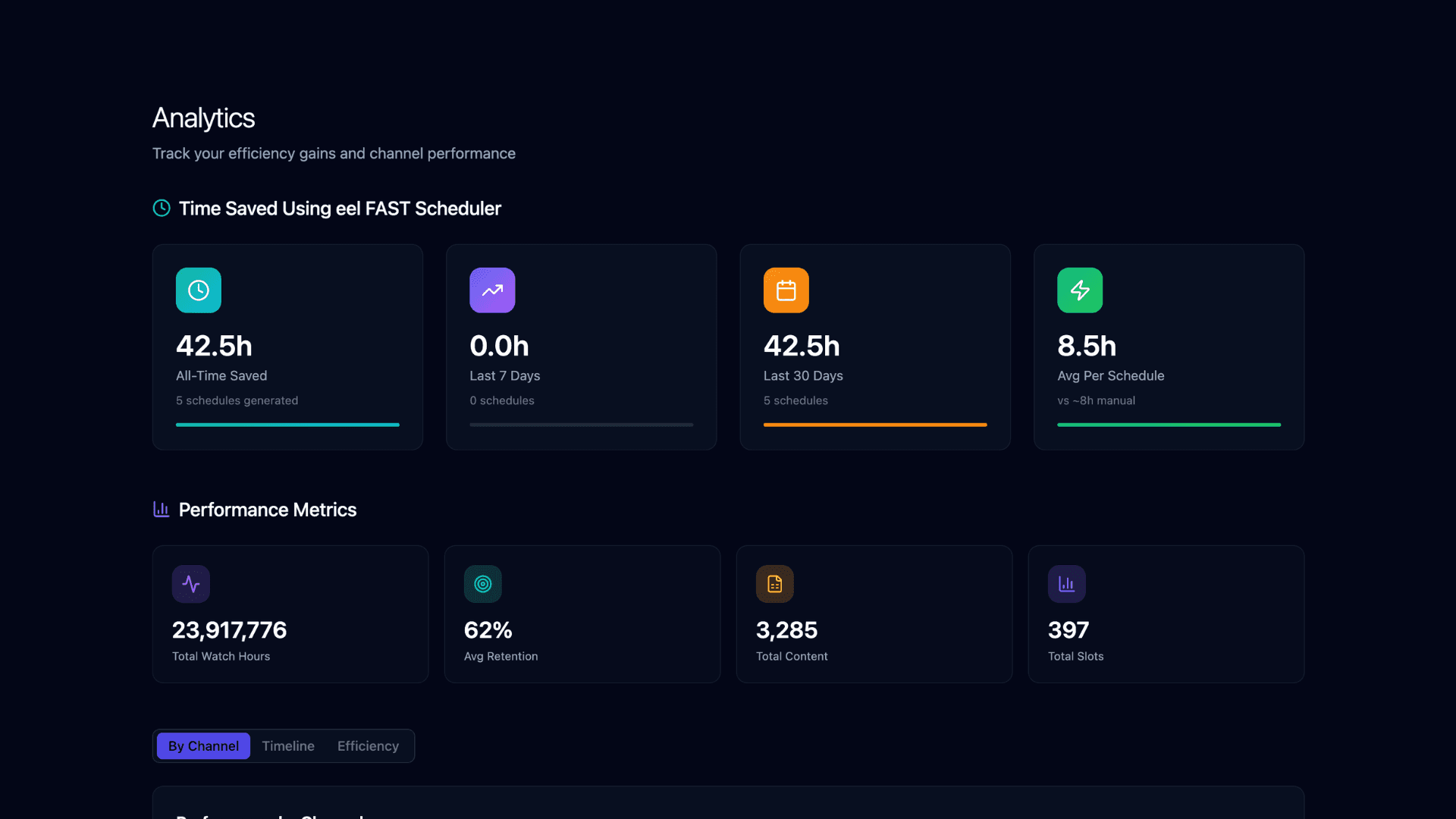1456x819 pixels.
Task: Click the teal clock icon on All-Time Saved card
Action: 198,290
